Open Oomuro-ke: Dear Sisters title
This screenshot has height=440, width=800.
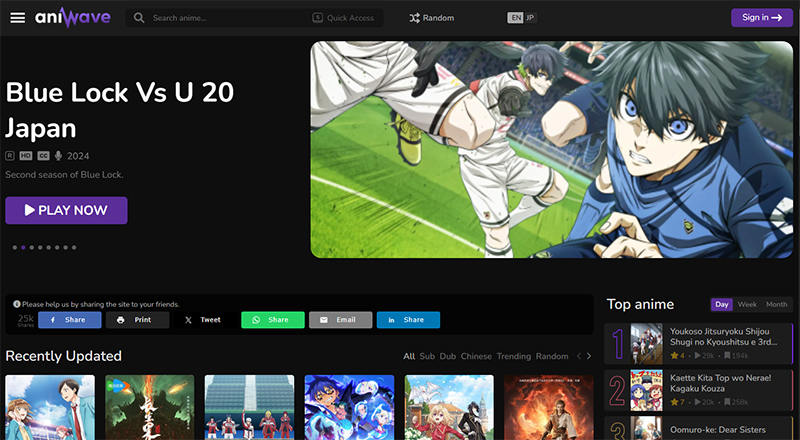718,430
